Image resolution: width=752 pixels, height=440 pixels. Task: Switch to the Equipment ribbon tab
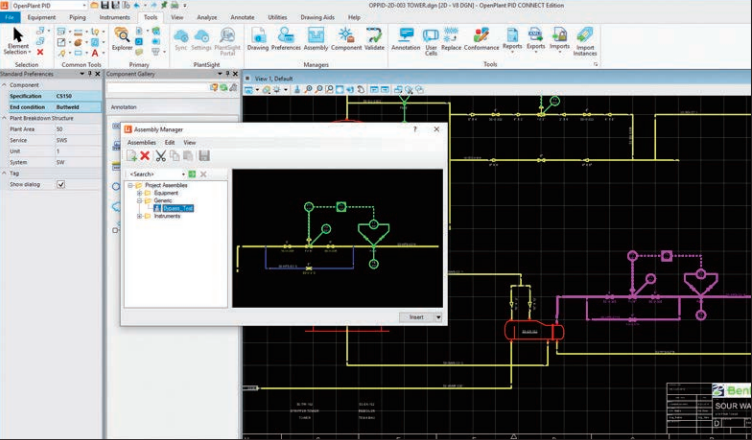[41, 17]
